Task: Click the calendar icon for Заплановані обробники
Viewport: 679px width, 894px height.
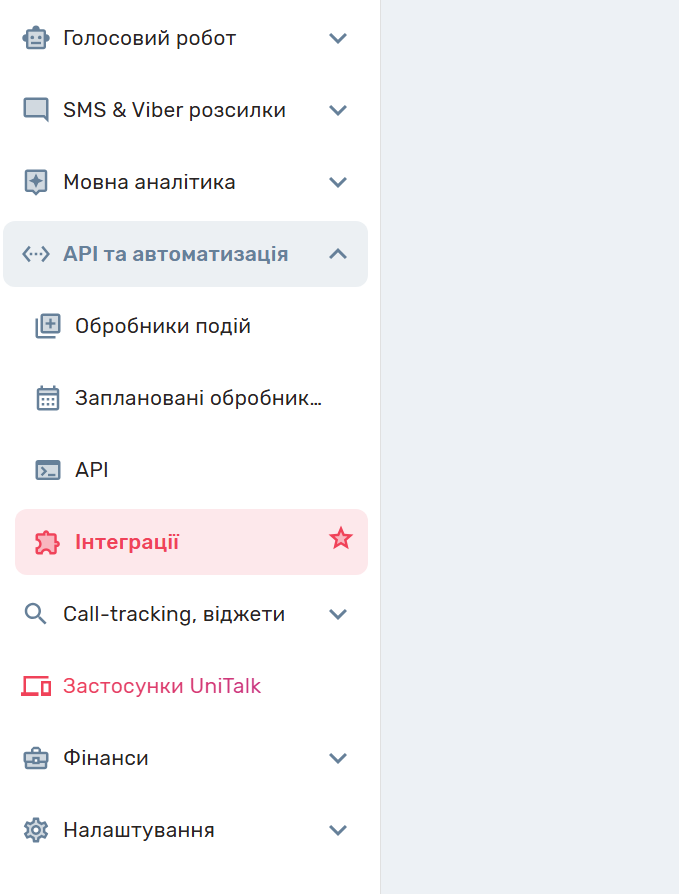Action: [x=48, y=399]
